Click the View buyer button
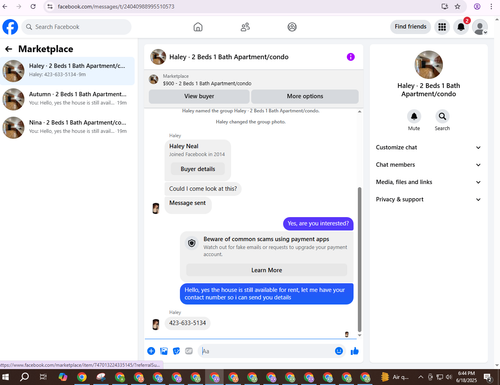The width and height of the screenshot is (500, 385). click(199, 96)
